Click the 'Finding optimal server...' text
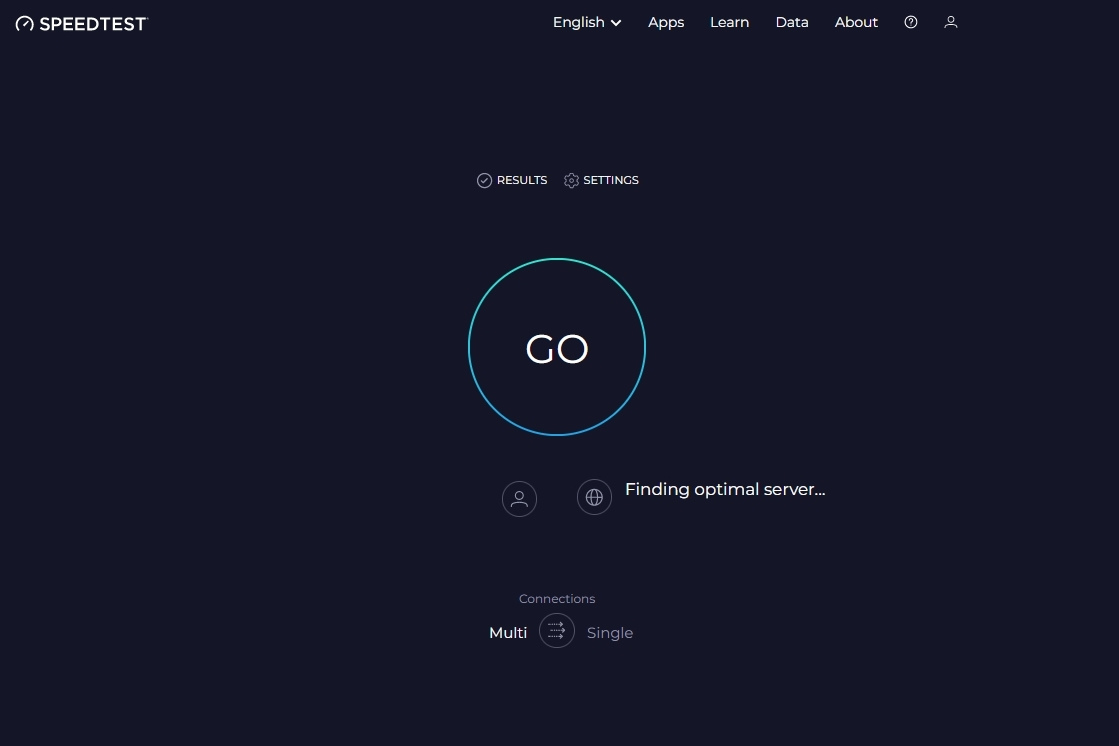Screen dimensions: 1119x746 724,489
